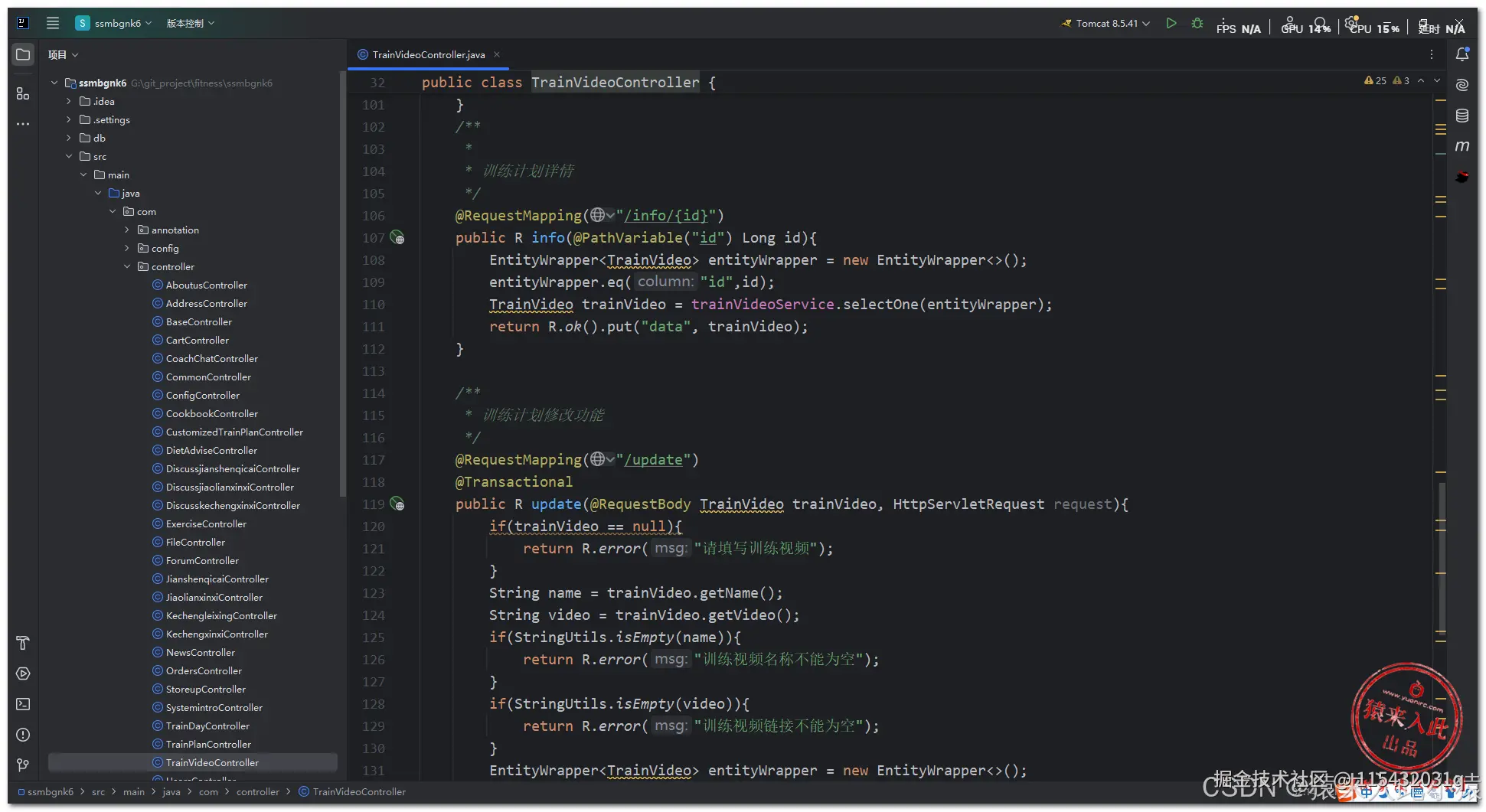Expand the annotation package
Image resolution: width=1486 pixels, height=812 pixels.
[x=127, y=230]
